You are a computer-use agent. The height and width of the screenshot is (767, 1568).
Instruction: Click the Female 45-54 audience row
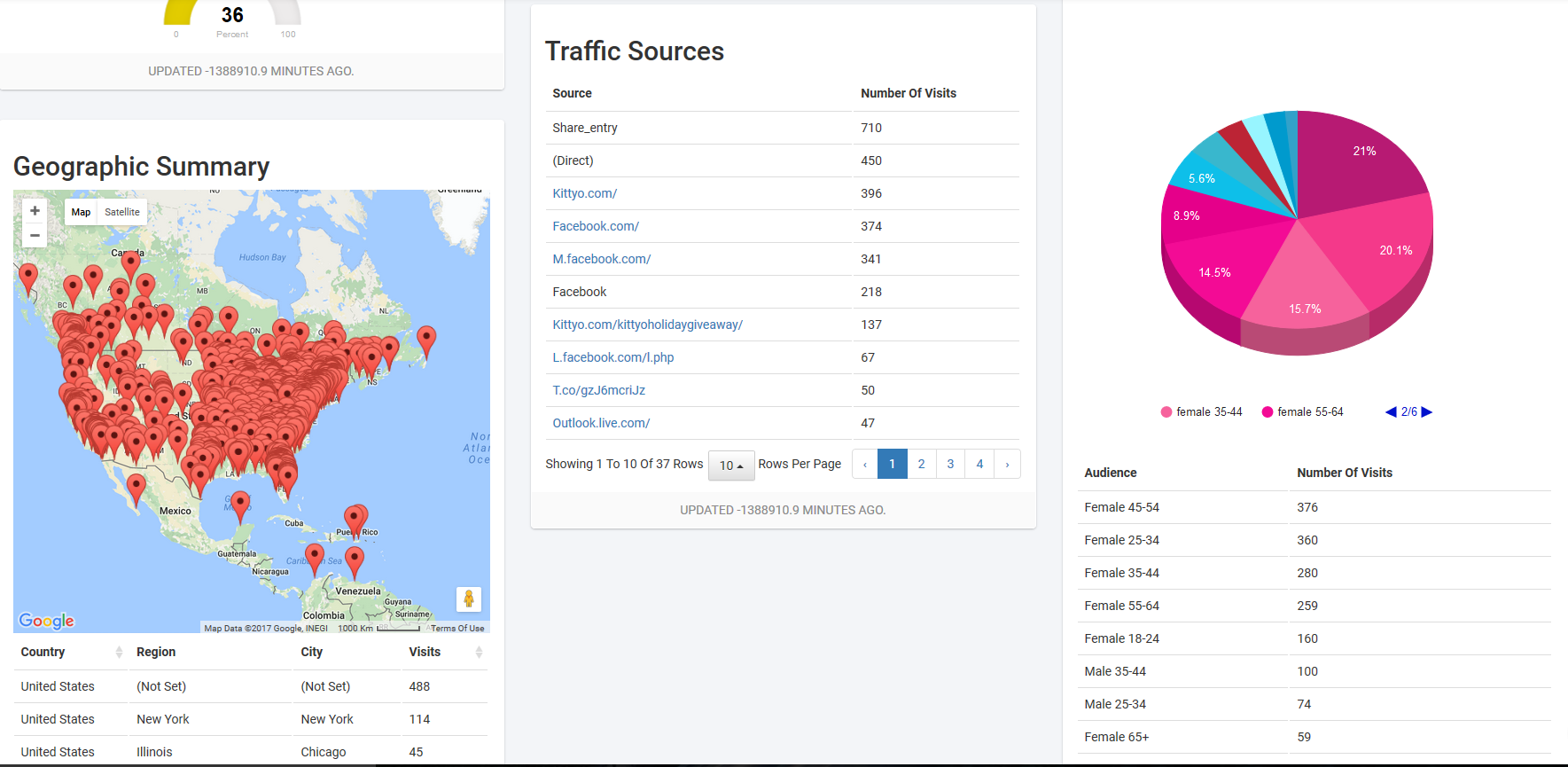tap(1314, 507)
